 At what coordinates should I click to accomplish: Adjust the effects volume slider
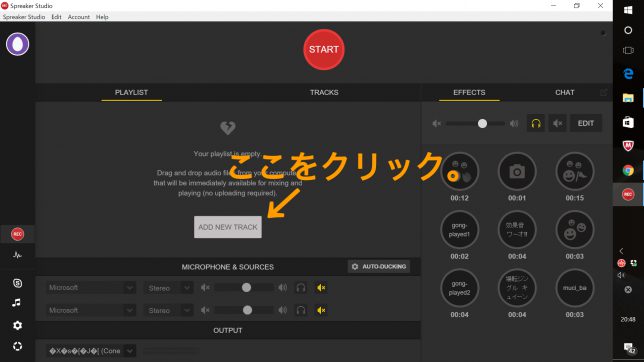pyautogui.click(x=475, y=123)
